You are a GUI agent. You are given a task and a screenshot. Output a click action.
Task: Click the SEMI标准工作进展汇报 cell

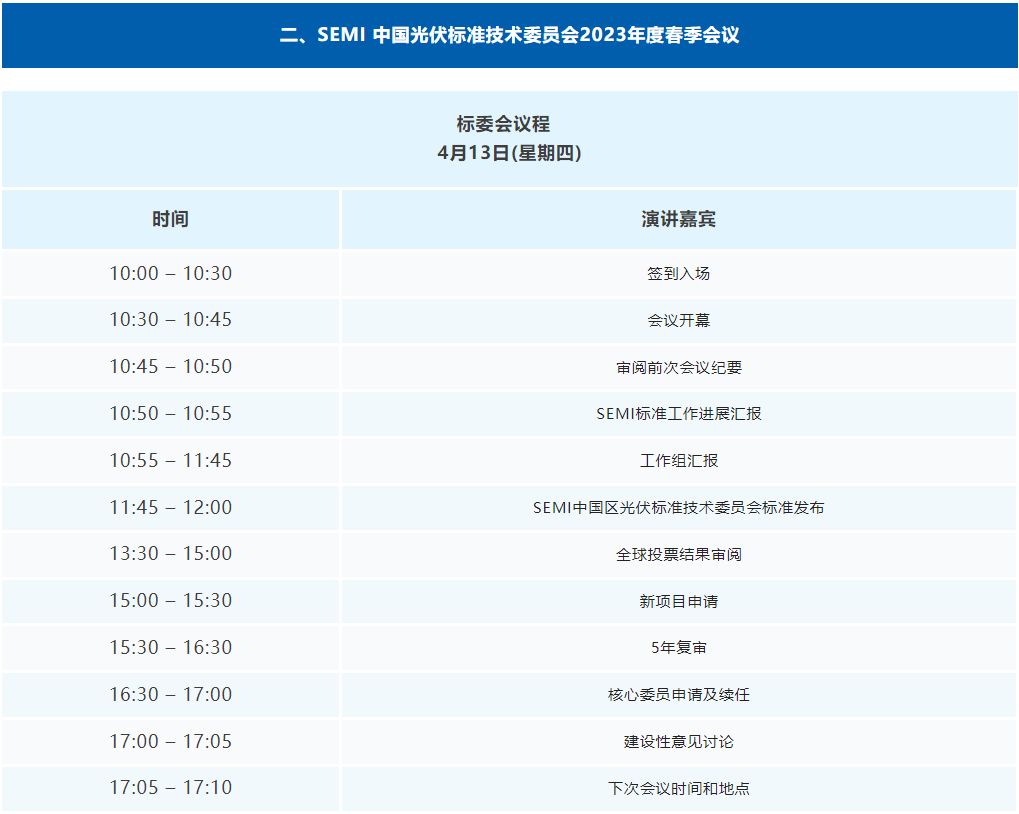[x=678, y=414]
